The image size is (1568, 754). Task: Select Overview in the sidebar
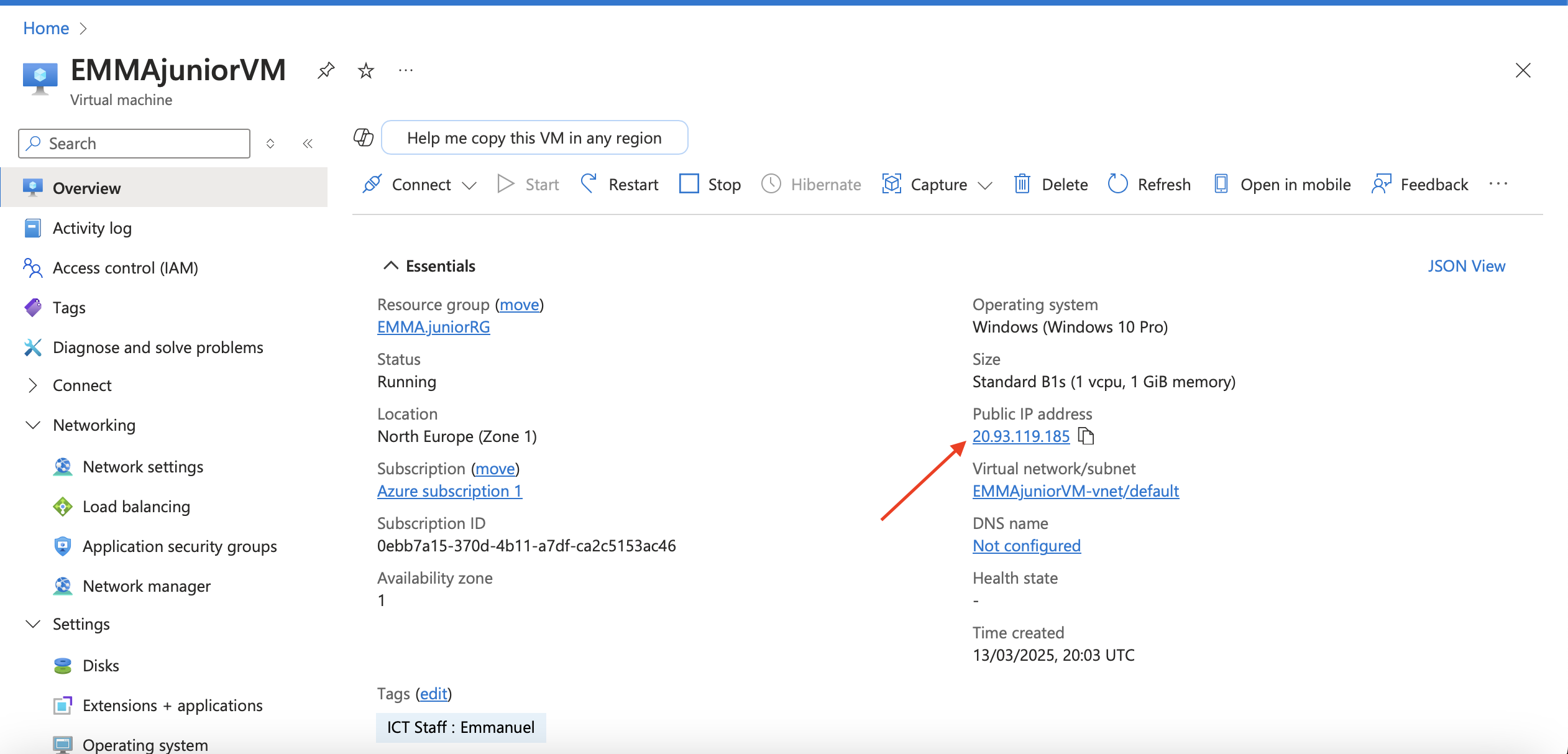coord(164,188)
